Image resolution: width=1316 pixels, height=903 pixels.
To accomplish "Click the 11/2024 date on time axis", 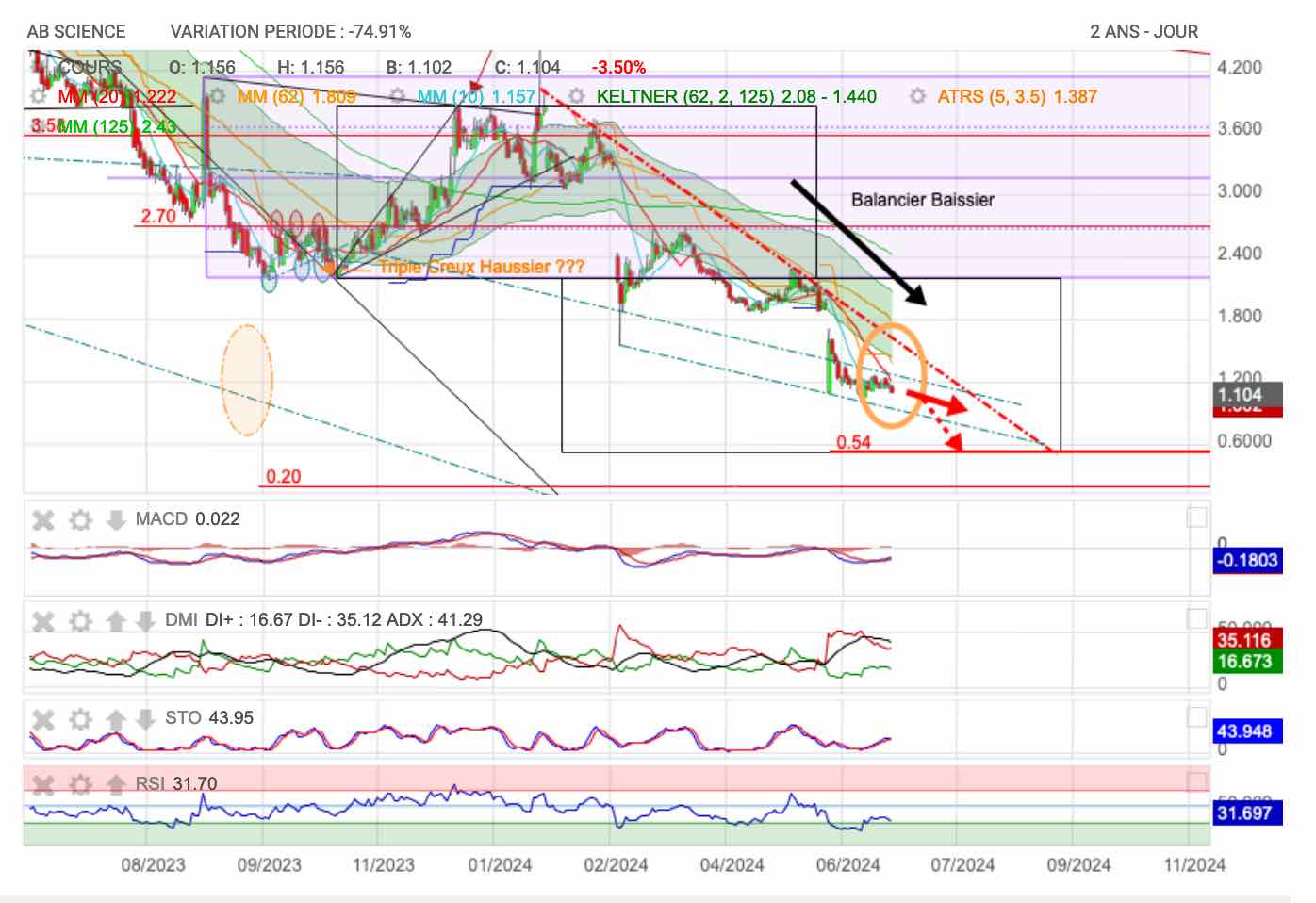I will 1194,864.
